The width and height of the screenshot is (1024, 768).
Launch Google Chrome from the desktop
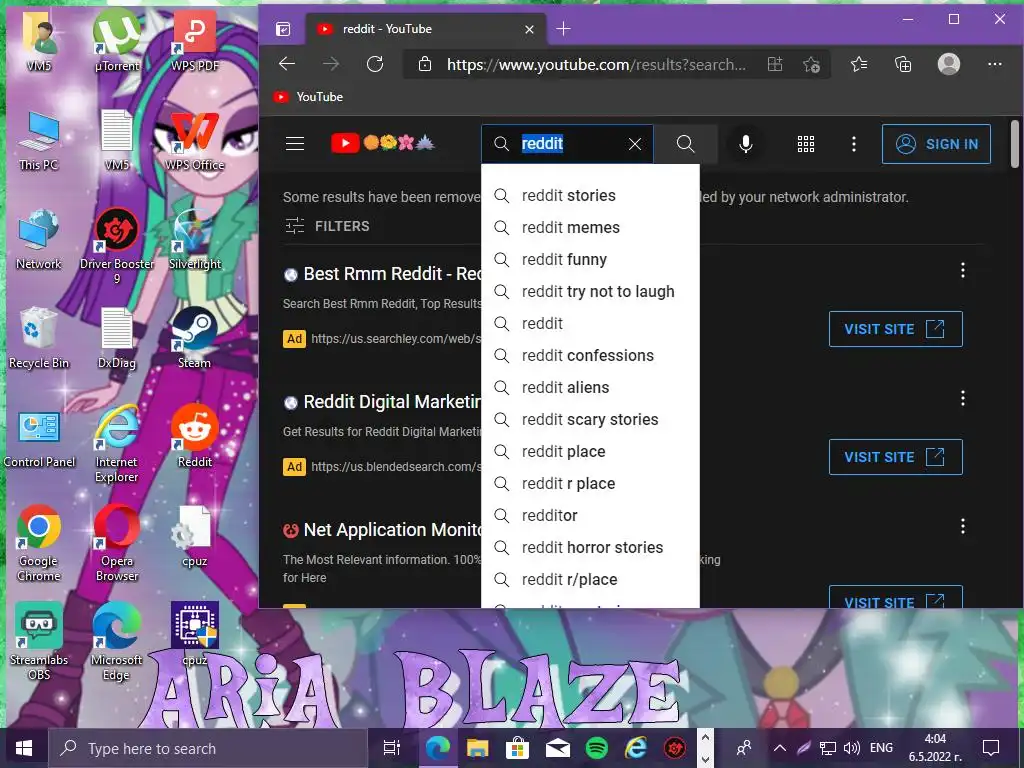coord(39,543)
